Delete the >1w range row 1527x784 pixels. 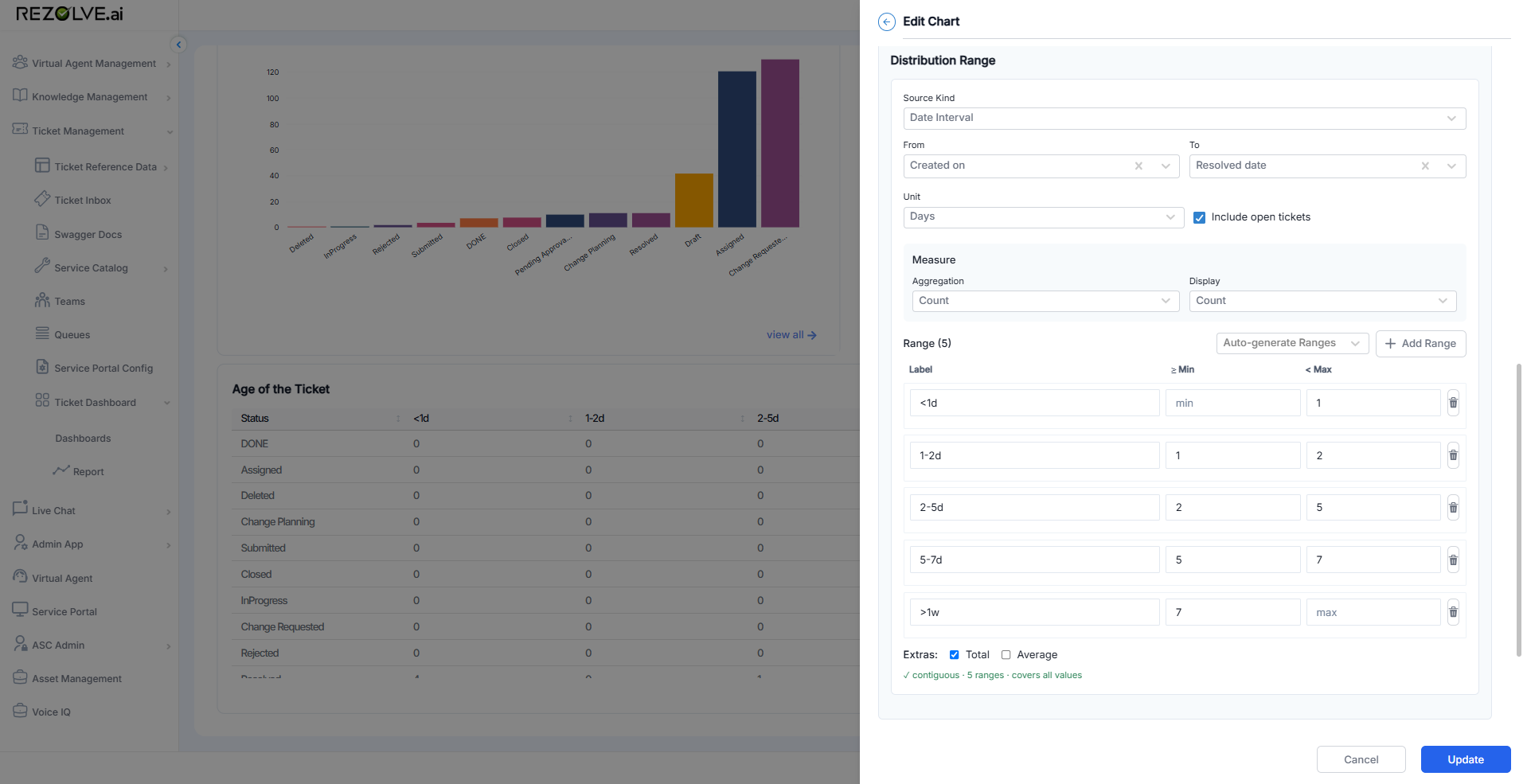[x=1453, y=612]
